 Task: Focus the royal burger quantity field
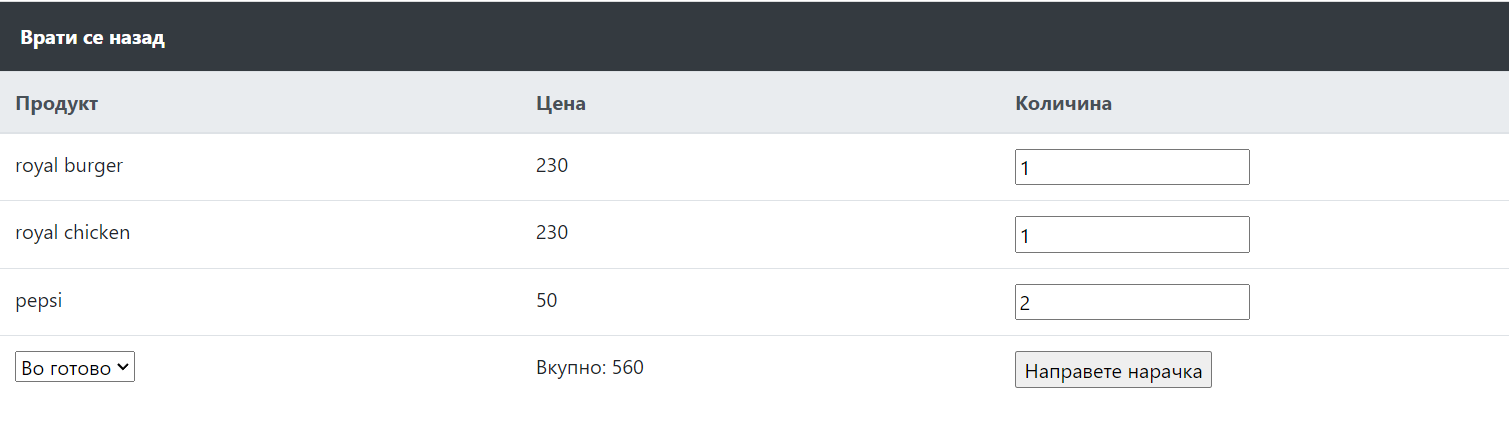(1131, 167)
